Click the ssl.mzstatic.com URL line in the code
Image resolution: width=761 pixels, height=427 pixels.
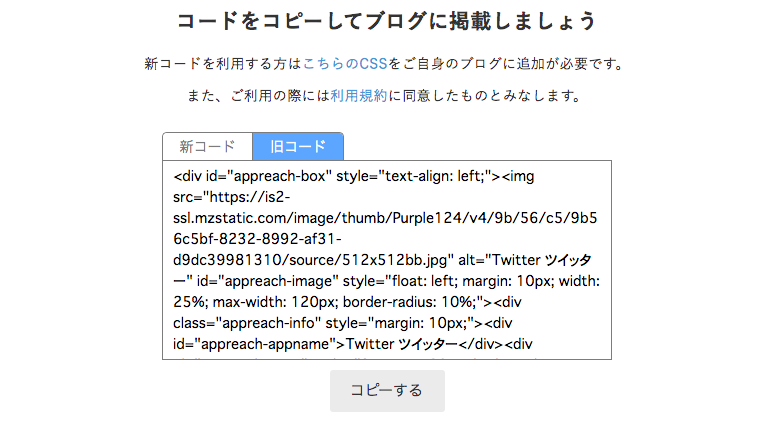click(385, 218)
